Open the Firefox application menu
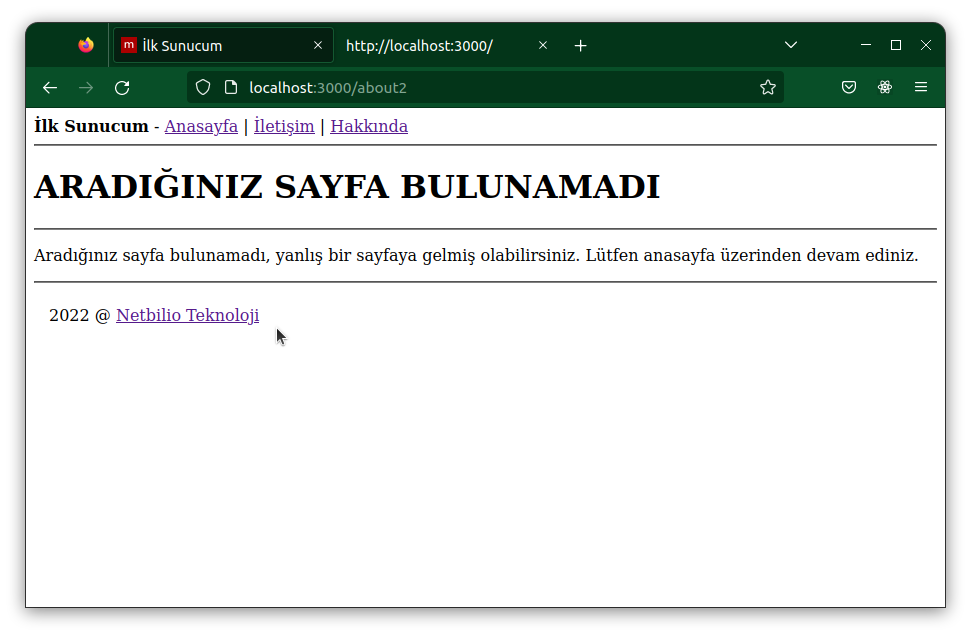Screen dimensions: 971x636 921,87
